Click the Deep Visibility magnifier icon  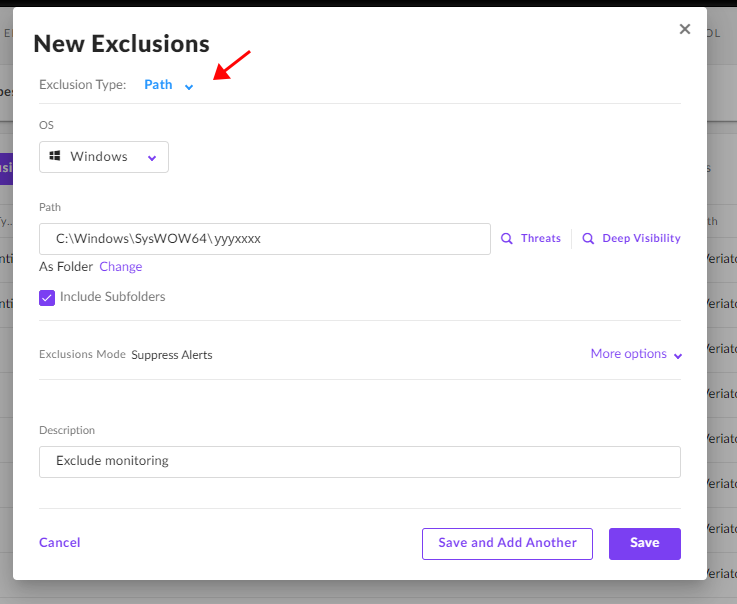tap(588, 238)
